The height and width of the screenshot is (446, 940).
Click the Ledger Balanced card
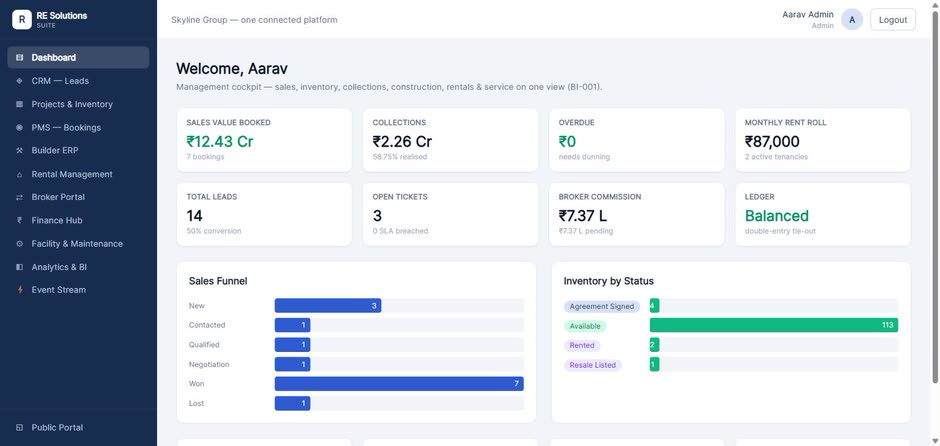click(x=822, y=215)
